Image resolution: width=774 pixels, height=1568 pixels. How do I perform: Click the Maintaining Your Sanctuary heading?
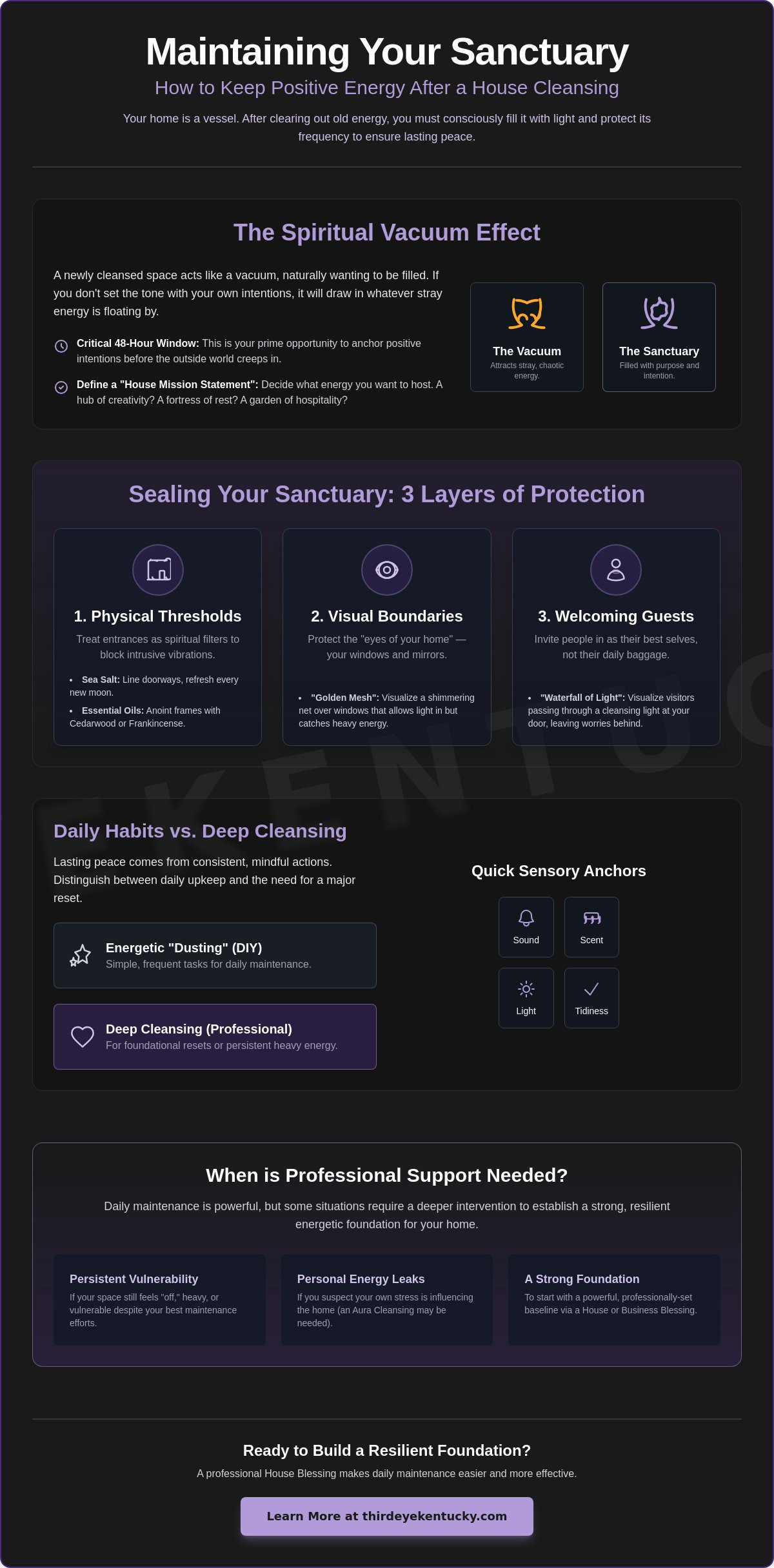tap(387, 52)
